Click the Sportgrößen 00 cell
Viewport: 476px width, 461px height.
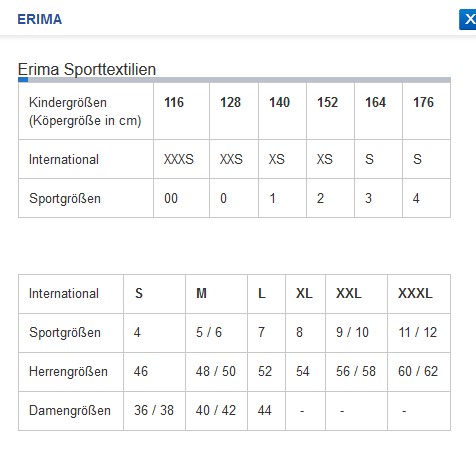[x=181, y=198]
